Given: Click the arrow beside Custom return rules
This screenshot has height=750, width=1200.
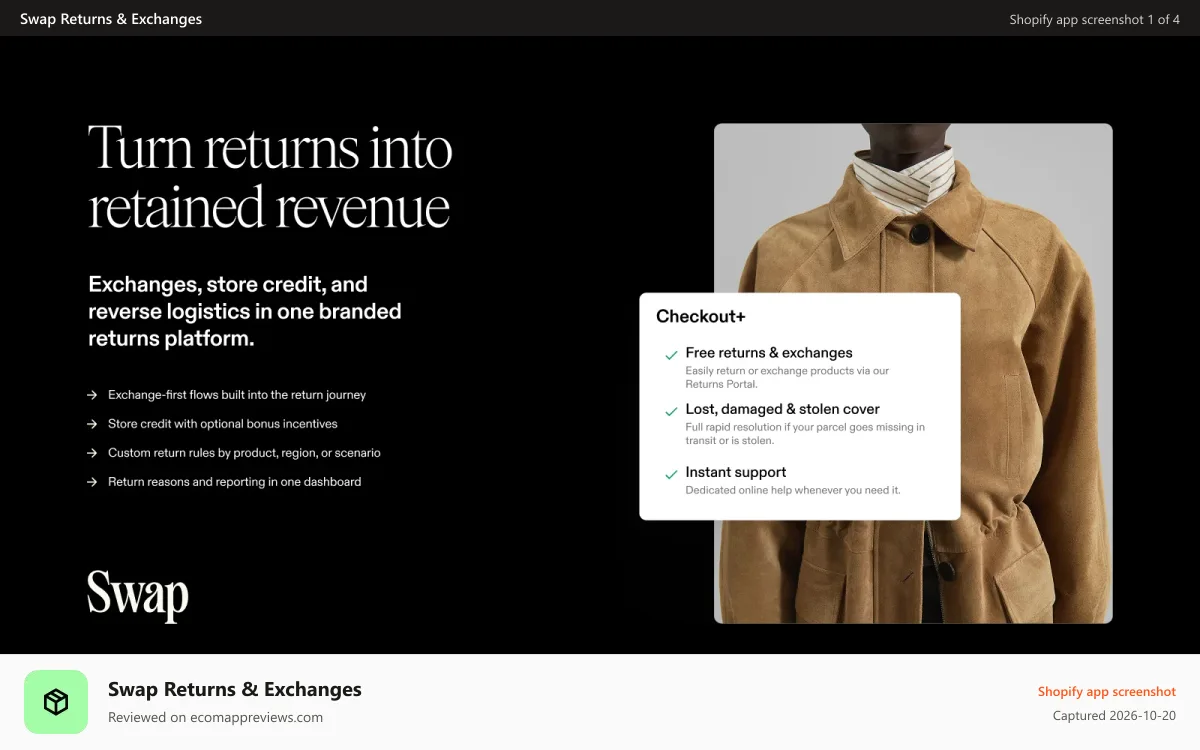Looking at the screenshot, I should click(x=92, y=453).
